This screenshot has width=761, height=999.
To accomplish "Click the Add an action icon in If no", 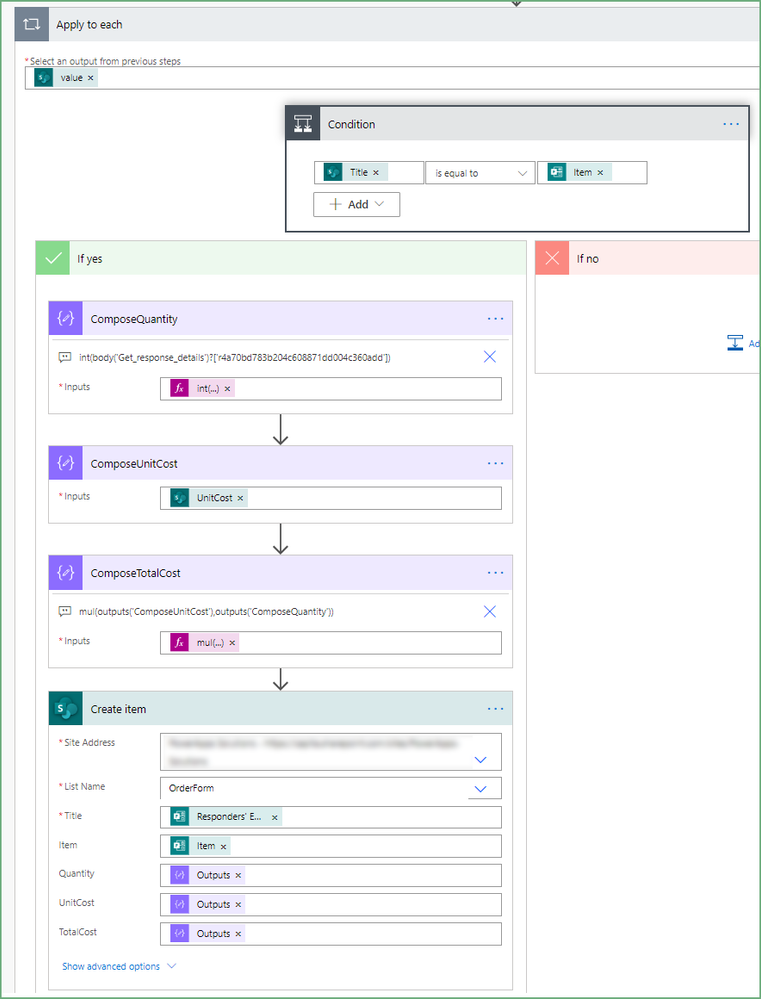I will (735, 343).
